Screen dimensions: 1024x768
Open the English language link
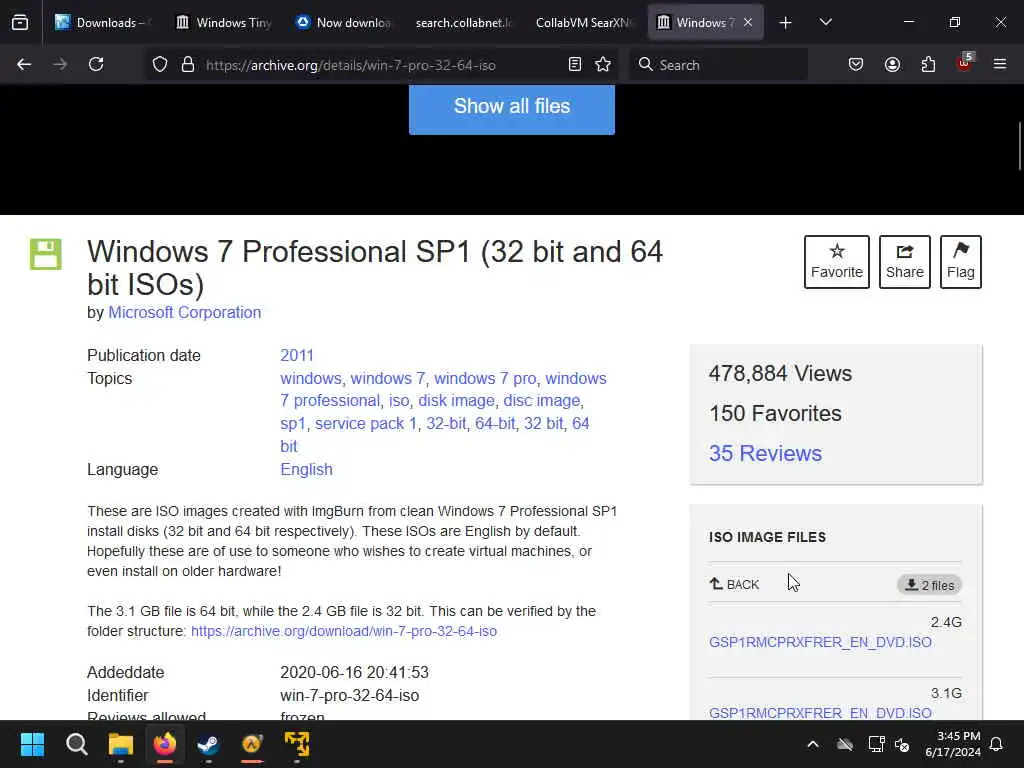click(x=306, y=470)
